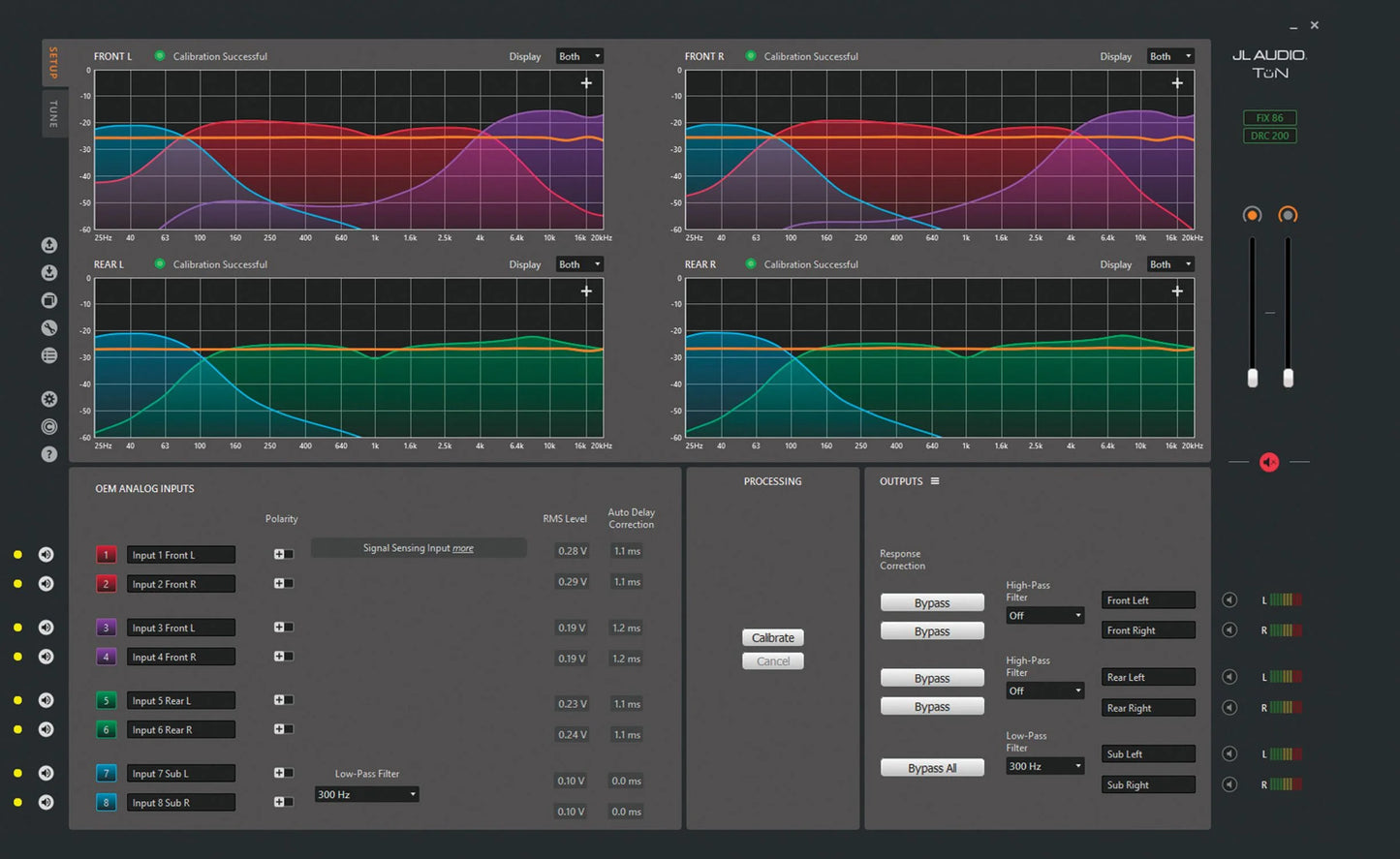Click the Front Left output speaker icon
This screenshot has height=859, width=1400.
point(1229,600)
